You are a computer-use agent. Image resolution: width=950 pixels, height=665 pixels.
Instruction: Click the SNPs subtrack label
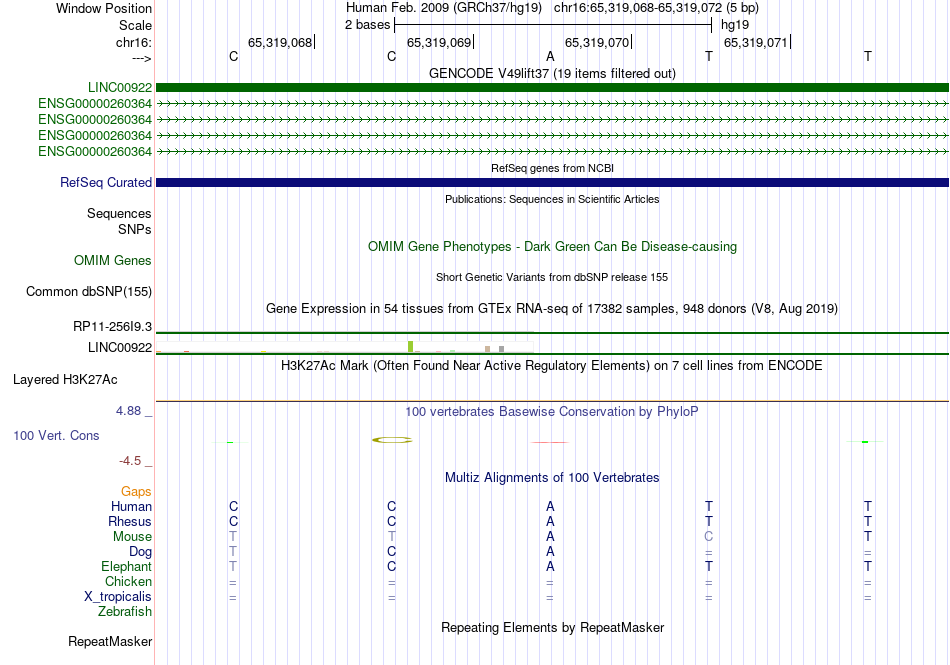pos(135,230)
